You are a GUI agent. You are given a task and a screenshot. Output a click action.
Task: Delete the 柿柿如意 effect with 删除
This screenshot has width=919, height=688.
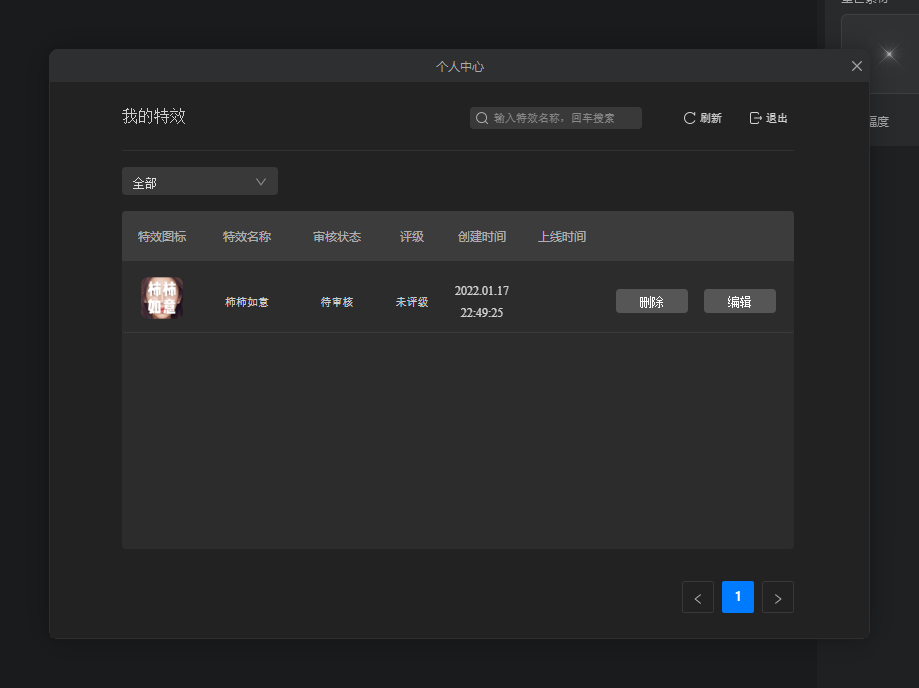tap(652, 302)
